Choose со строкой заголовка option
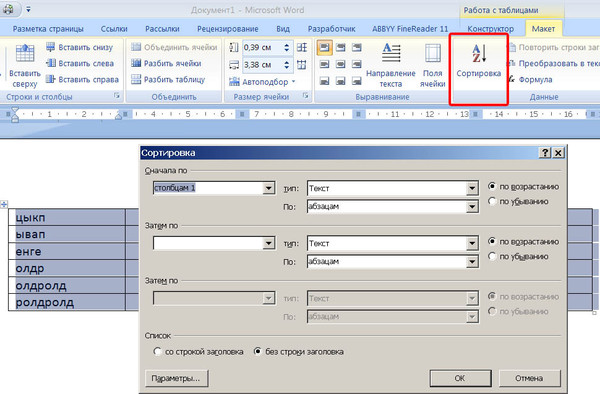Screen dimensions: 600x394 [x=198, y=352]
